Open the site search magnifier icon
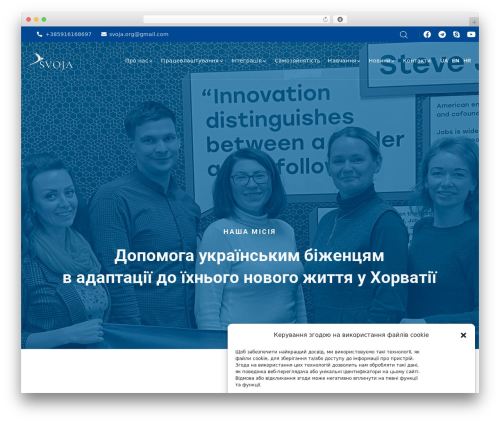This screenshot has width=500, height=423. pos(403,34)
